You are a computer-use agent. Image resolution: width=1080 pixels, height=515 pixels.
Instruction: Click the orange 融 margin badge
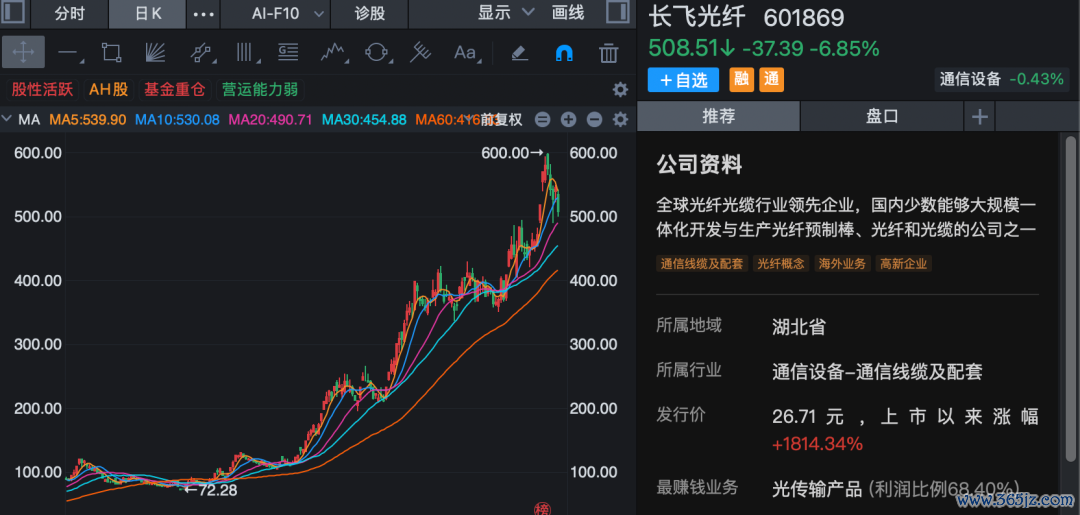pos(742,79)
